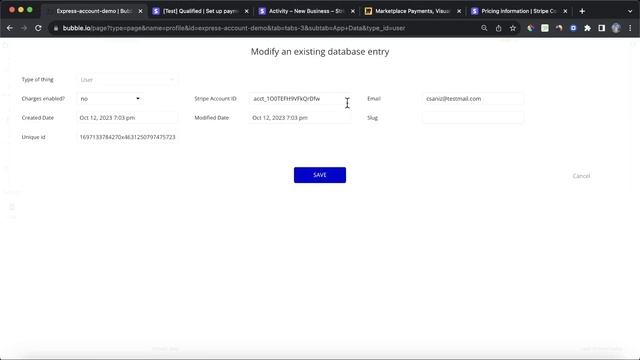
Task: Edit the Stripe Account ID field
Action: [x=300, y=99]
